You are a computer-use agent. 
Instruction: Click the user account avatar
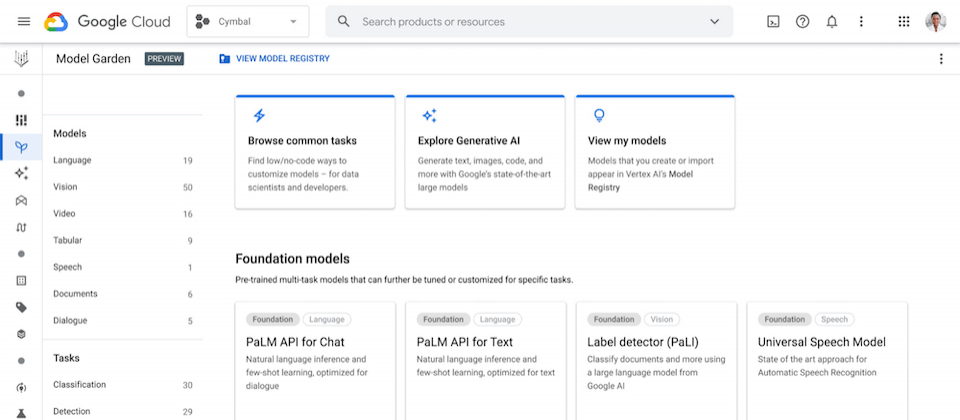tap(936, 21)
